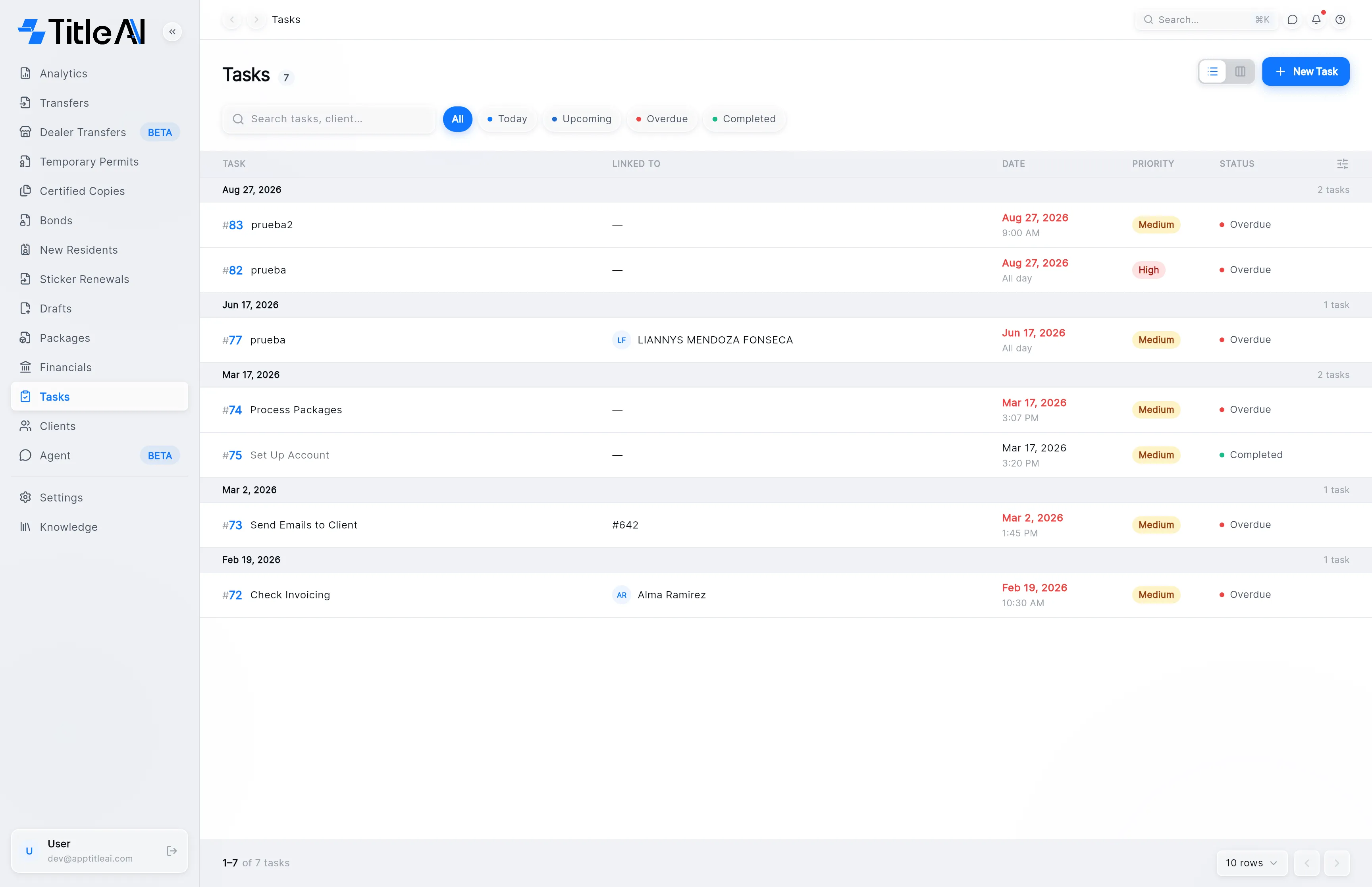Switch to list view
The height and width of the screenshot is (887, 1372).
[x=1212, y=72]
